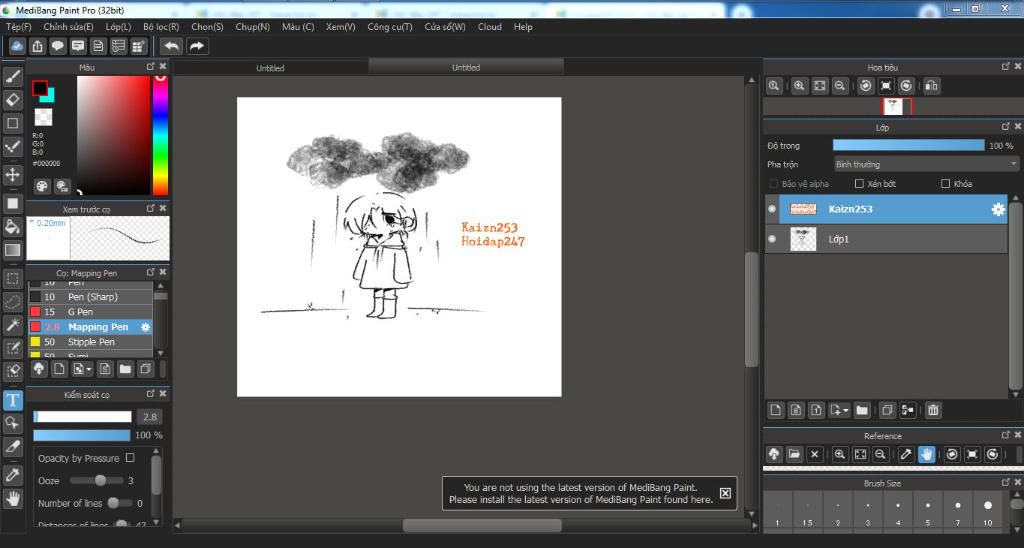
Task: Delete the selected layer with trash icon
Action: pyautogui.click(x=933, y=410)
